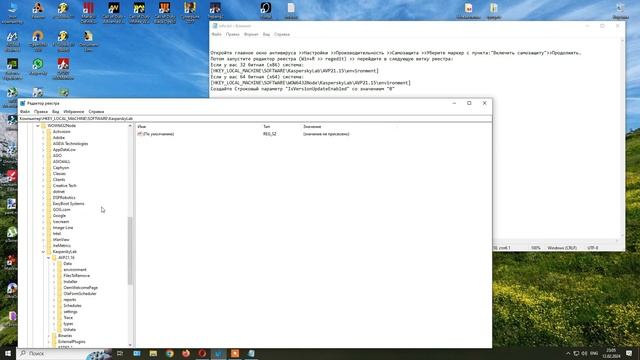Open Избранное menu in Registry Editor

click(x=73, y=111)
